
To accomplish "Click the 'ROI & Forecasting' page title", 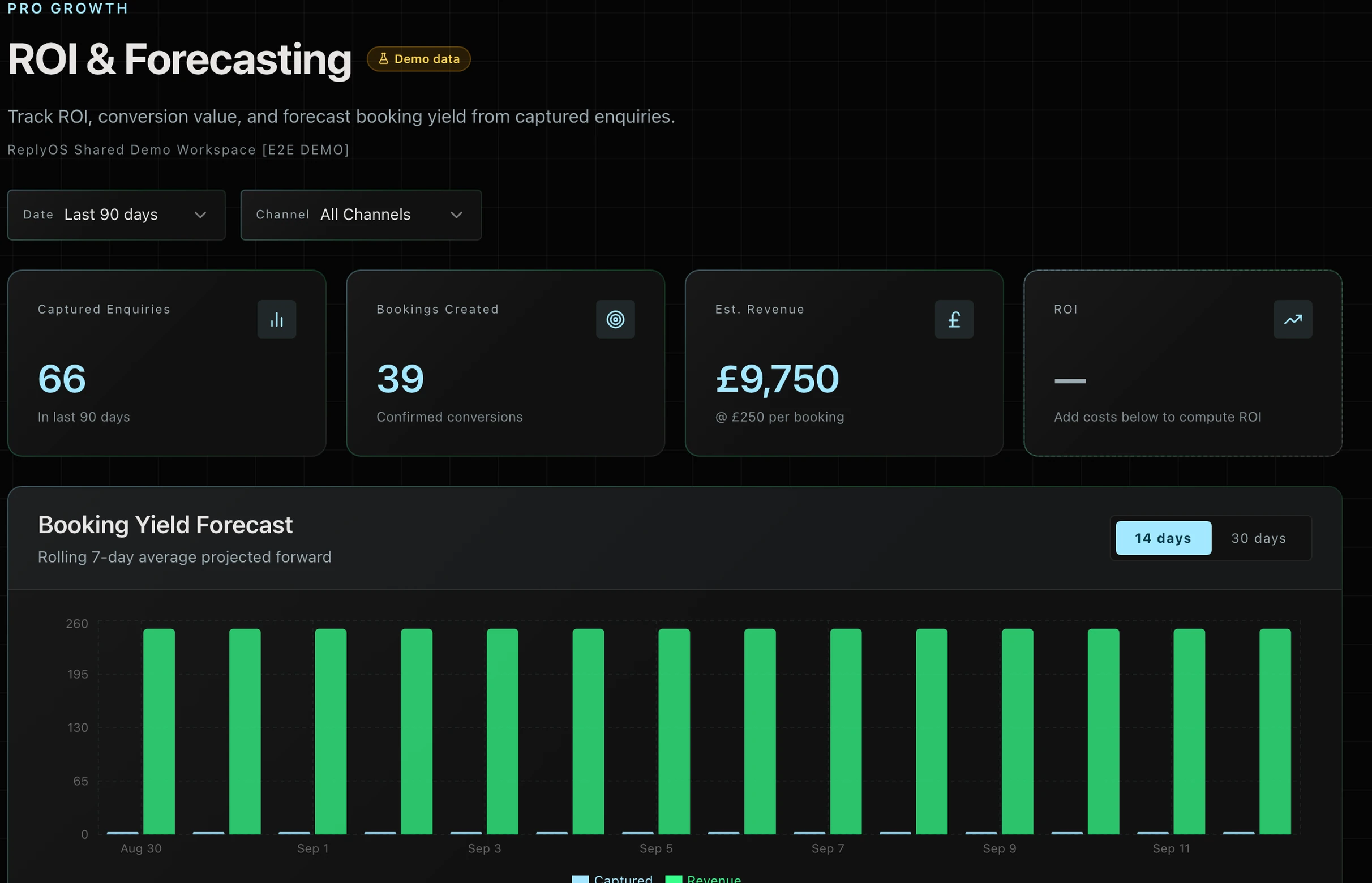I will point(179,59).
